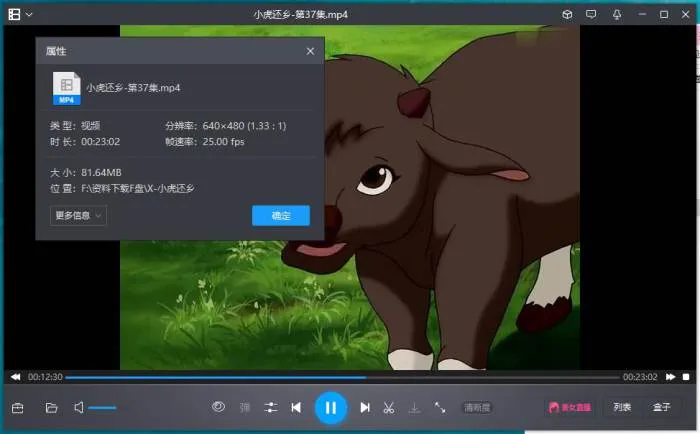Screen dimensions: 700x434
Task: Click total duration 00:23:02 beside the progress bar
Action: [x=640, y=377]
